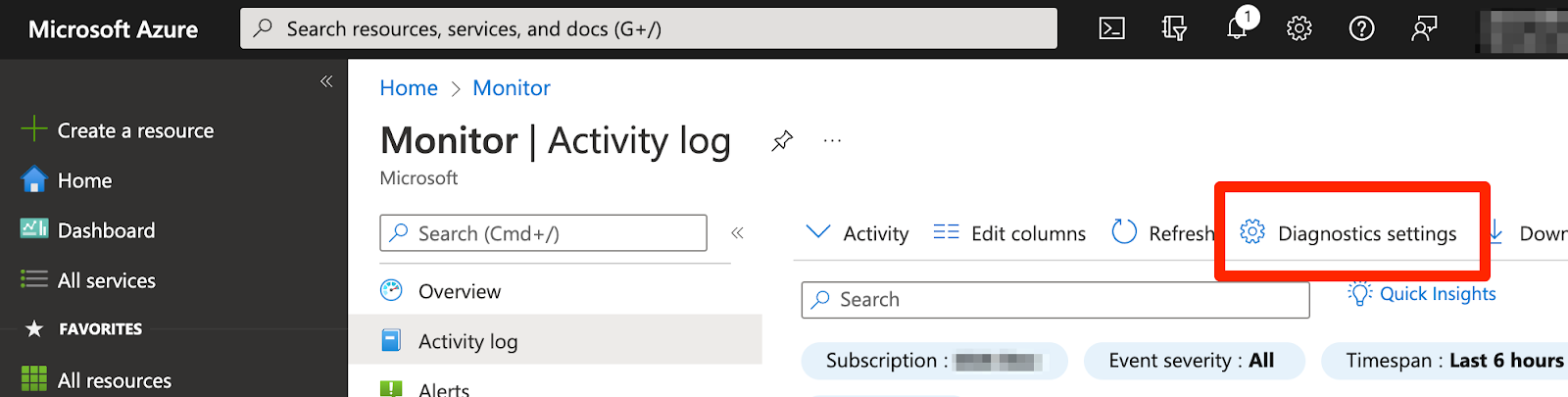Expand the Activity dropdown
1568x397 pixels.
(x=857, y=233)
